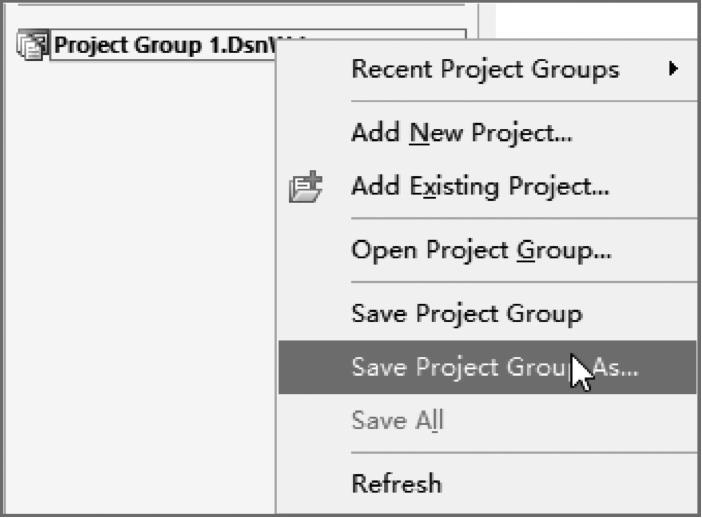Reload the project panel contents
This screenshot has width=702, height=518.
[x=396, y=484]
